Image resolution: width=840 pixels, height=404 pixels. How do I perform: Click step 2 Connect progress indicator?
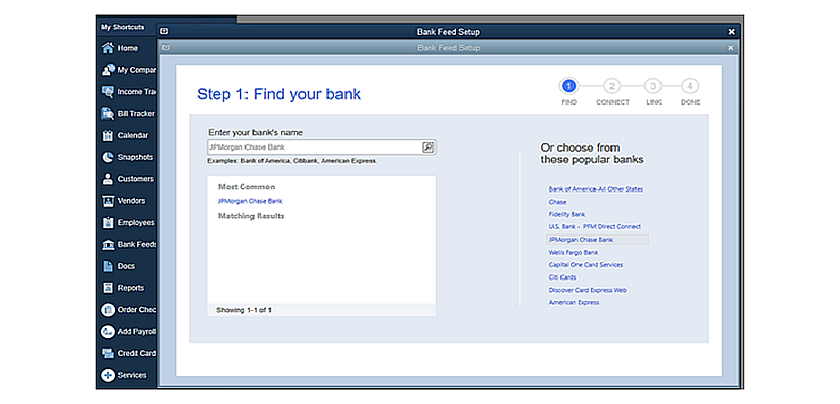pyautogui.click(x=612, y=87)
